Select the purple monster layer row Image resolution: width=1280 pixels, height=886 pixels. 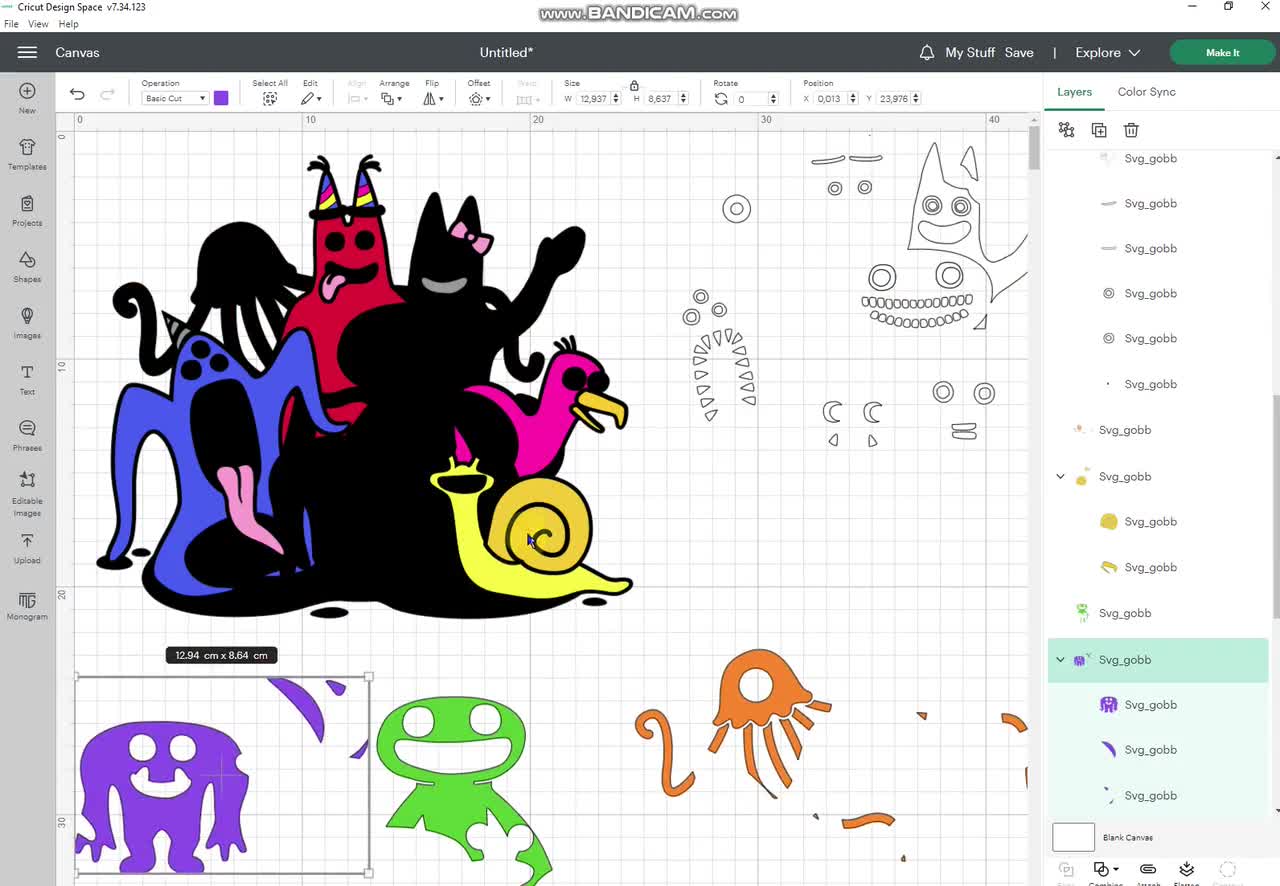click(1158, 705)
